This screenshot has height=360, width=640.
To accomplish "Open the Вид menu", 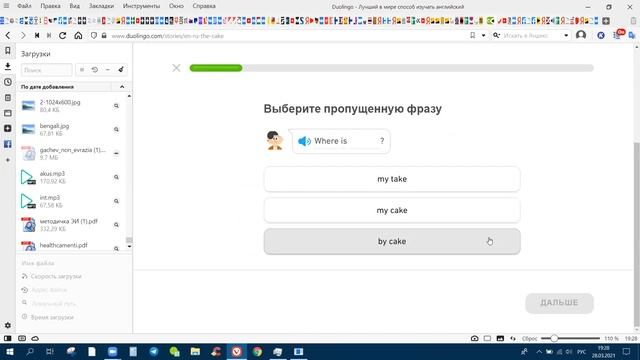I will (74, 6).
